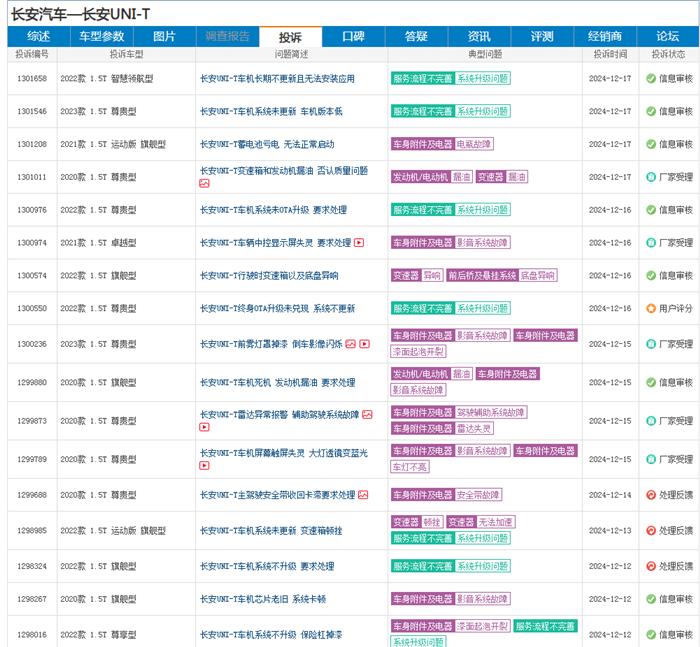The image size is (700, 647).
Task: Open link 长安UNI-T行驶时变速箱以及底盘异响
Action: [269, 275]
